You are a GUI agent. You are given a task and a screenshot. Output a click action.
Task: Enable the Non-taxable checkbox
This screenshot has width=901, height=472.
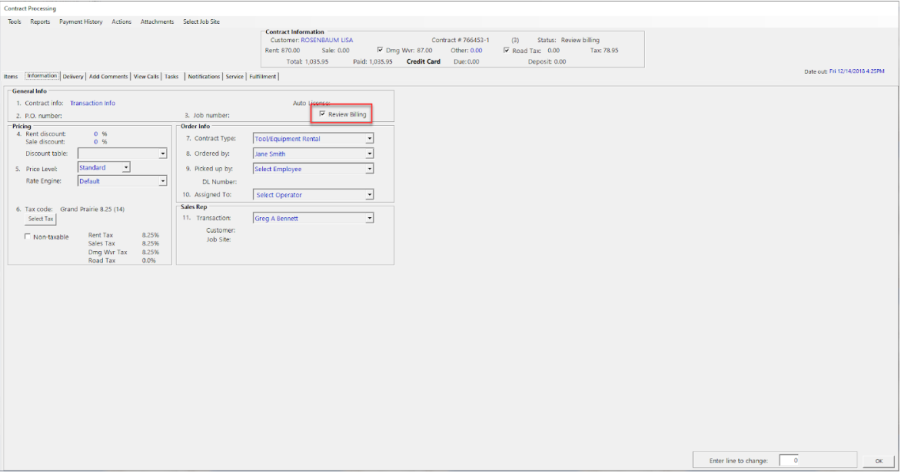[28, 236]
